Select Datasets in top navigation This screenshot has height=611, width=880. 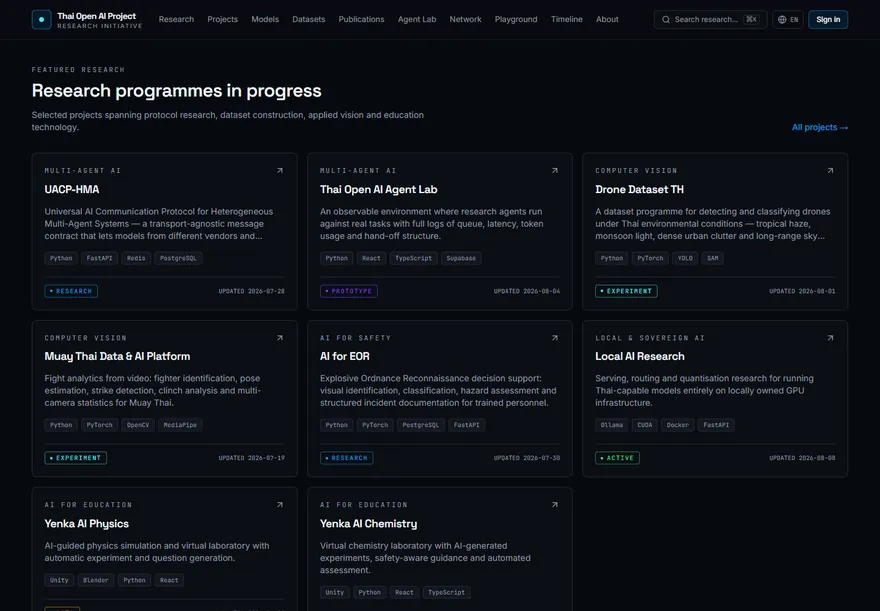tap(309, 19)
